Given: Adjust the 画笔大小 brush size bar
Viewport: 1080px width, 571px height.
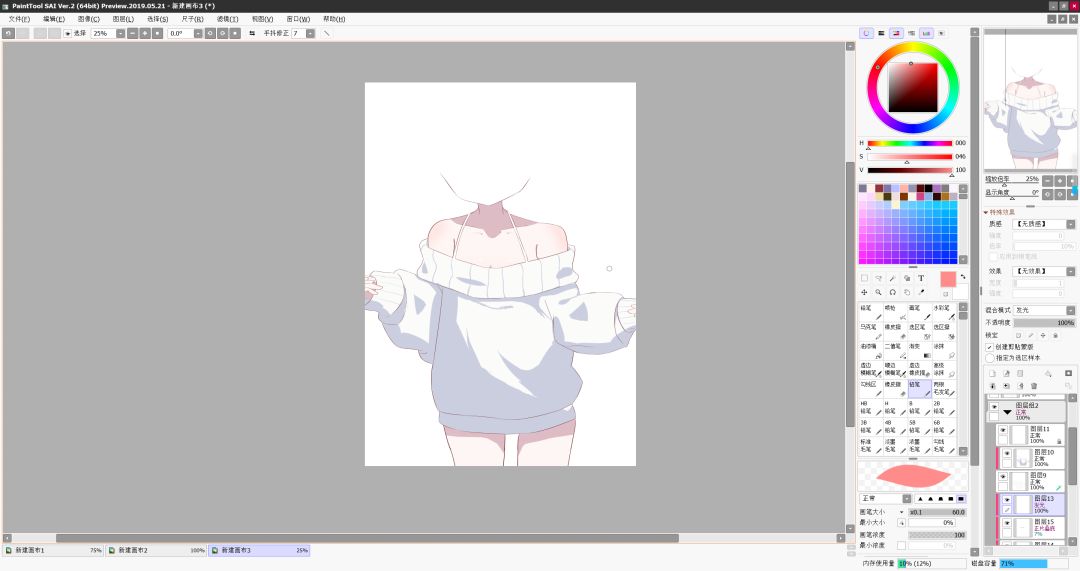Looking at the screenshot, I should [x=937, y=512].
